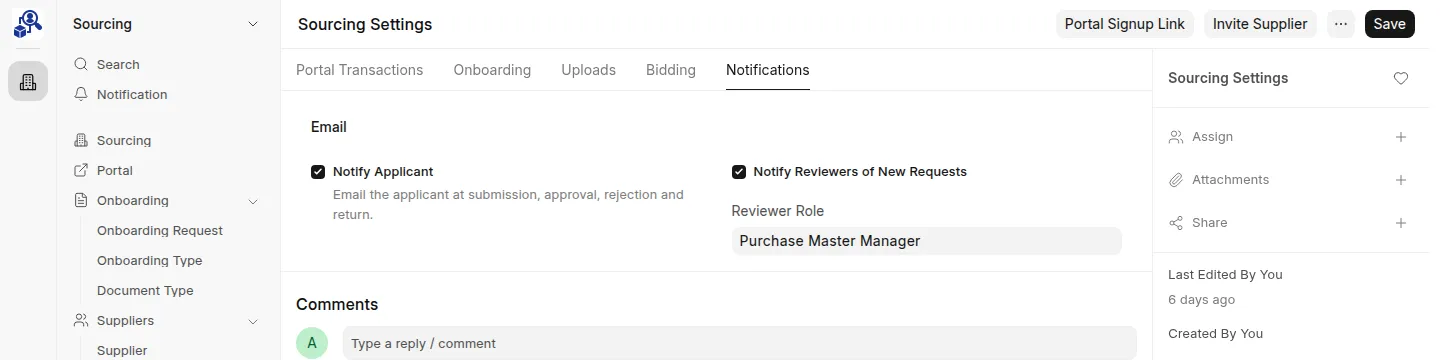Screen dimensions: 1440x360
Task: Open the Portal sidebar item
Action: pyautogui.click(x=115, y=170)
